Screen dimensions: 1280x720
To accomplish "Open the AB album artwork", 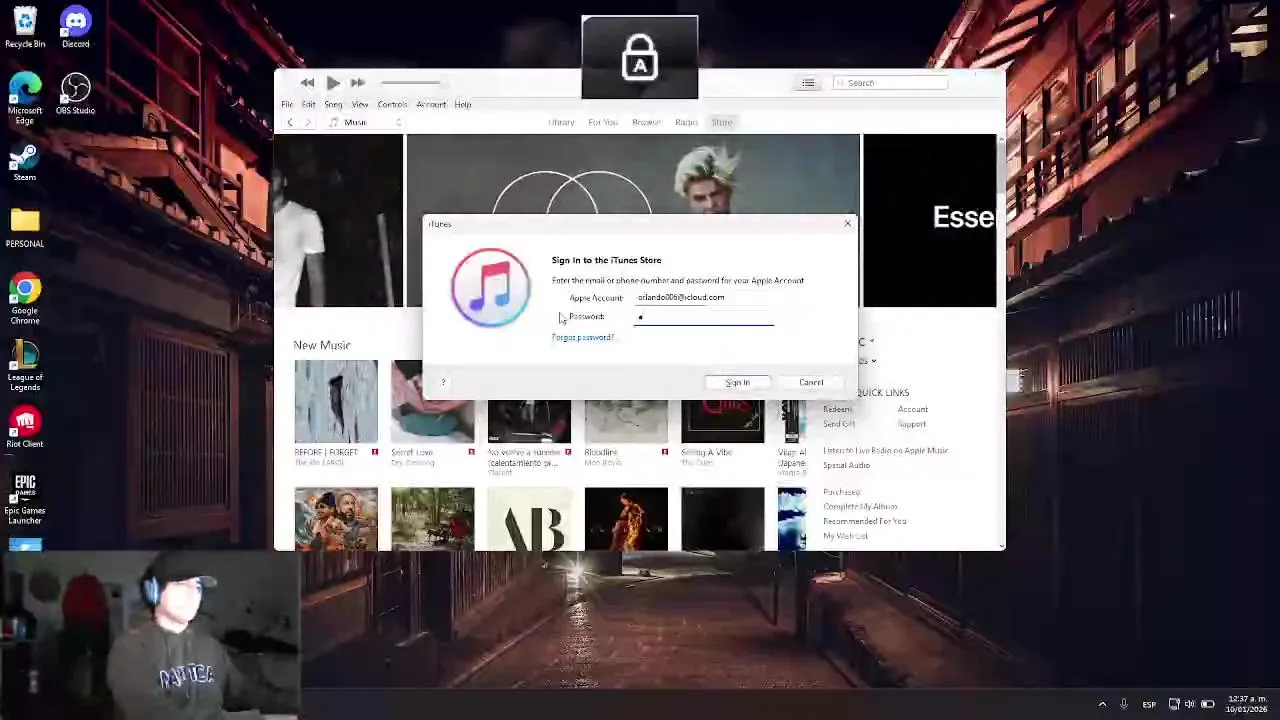I will pos(529,519).
